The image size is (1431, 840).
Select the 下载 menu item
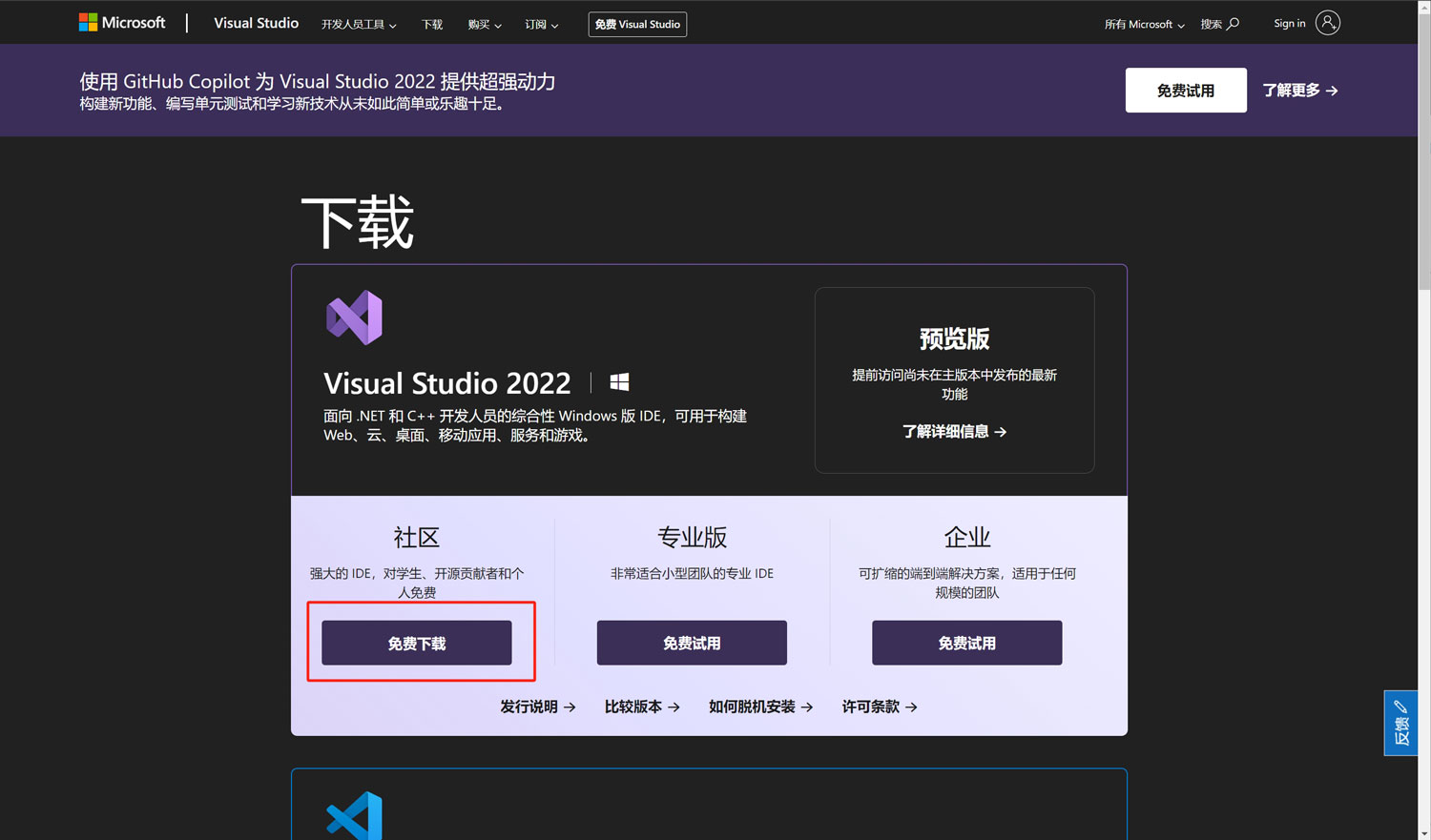point(431,23)
